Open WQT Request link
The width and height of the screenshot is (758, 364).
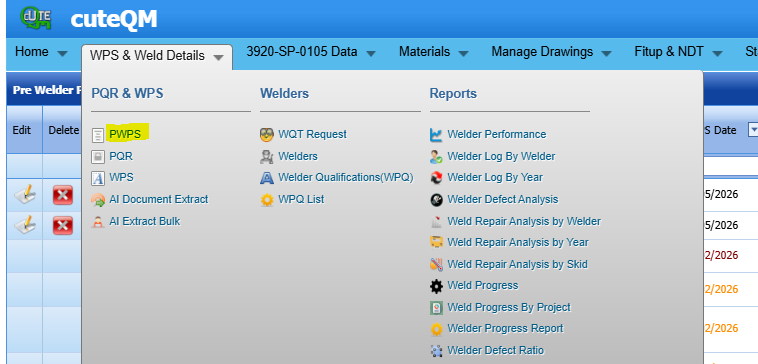pos(312,134)
